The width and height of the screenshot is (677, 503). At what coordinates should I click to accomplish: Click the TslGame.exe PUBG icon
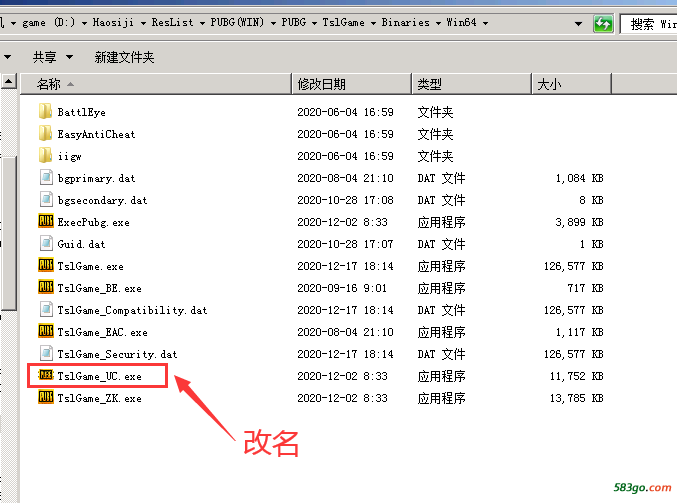tap(46, 265)
